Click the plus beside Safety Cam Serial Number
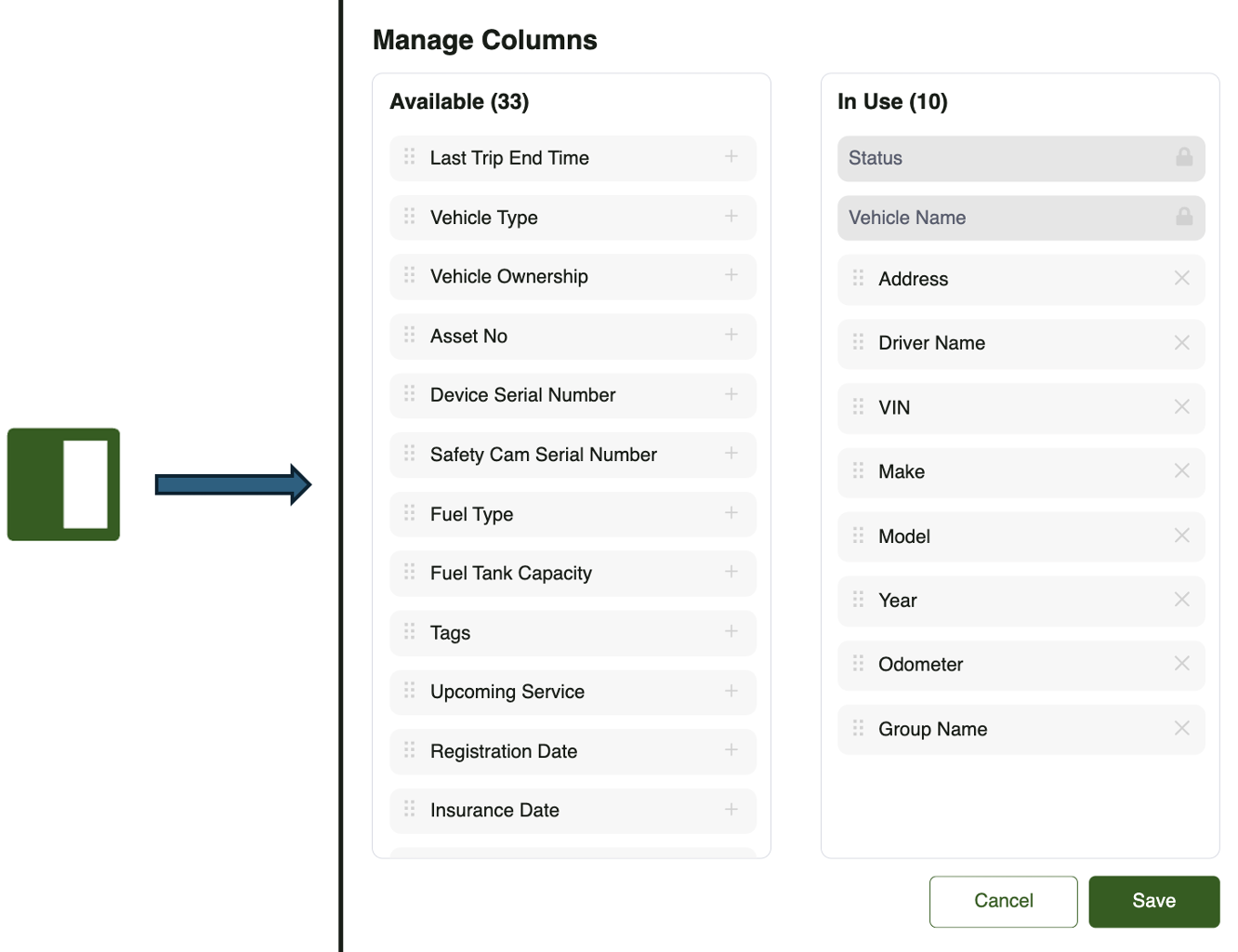 point(731,454)
